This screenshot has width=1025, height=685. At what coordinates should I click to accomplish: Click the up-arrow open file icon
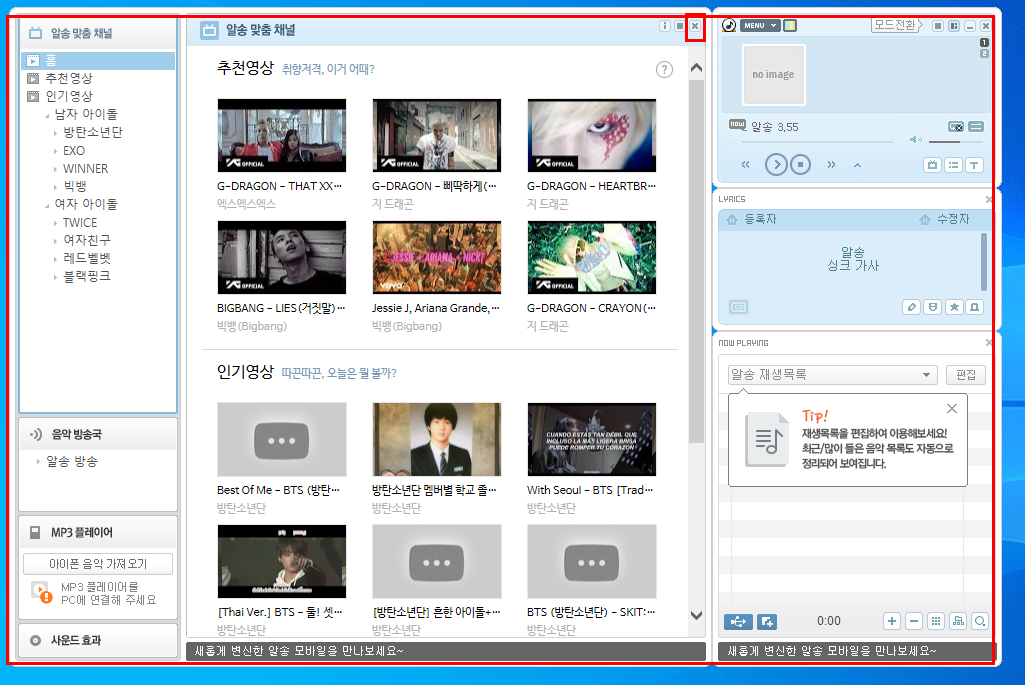click(x=857, y=165)
